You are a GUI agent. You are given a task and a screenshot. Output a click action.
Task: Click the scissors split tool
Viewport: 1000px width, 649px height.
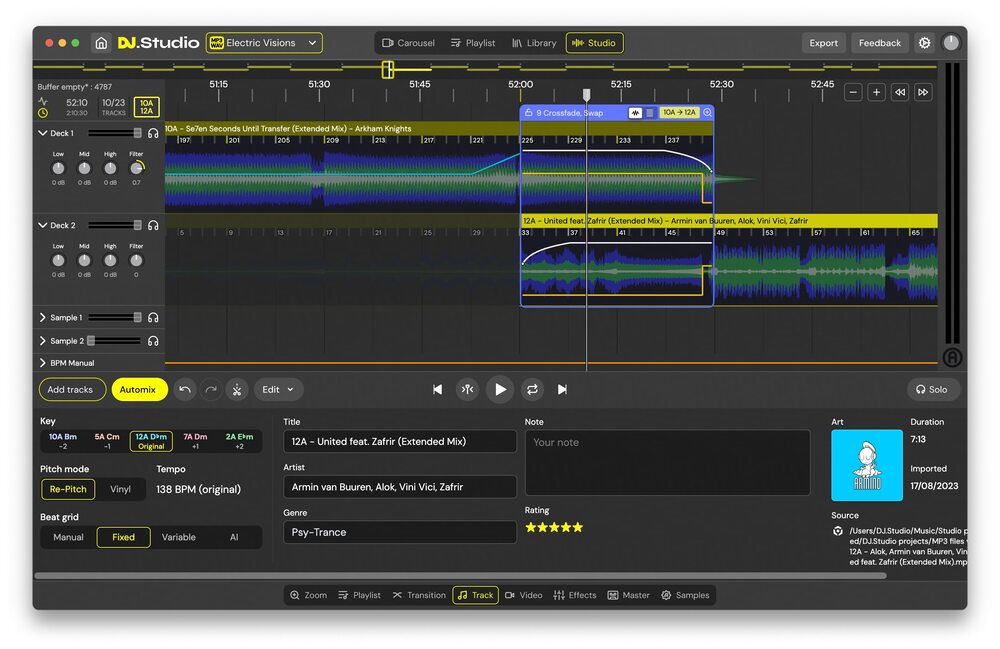(x=236, y=389)
